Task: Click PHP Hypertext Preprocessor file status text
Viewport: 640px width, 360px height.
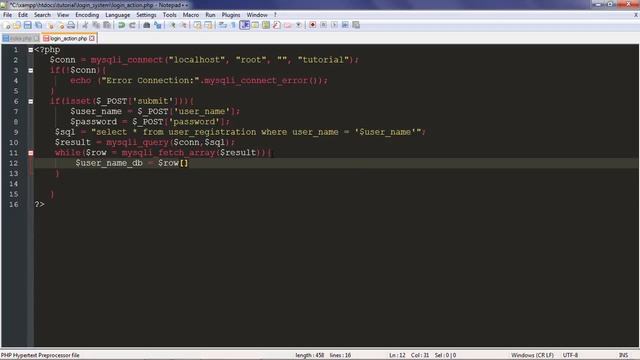Action: point(40,355)
